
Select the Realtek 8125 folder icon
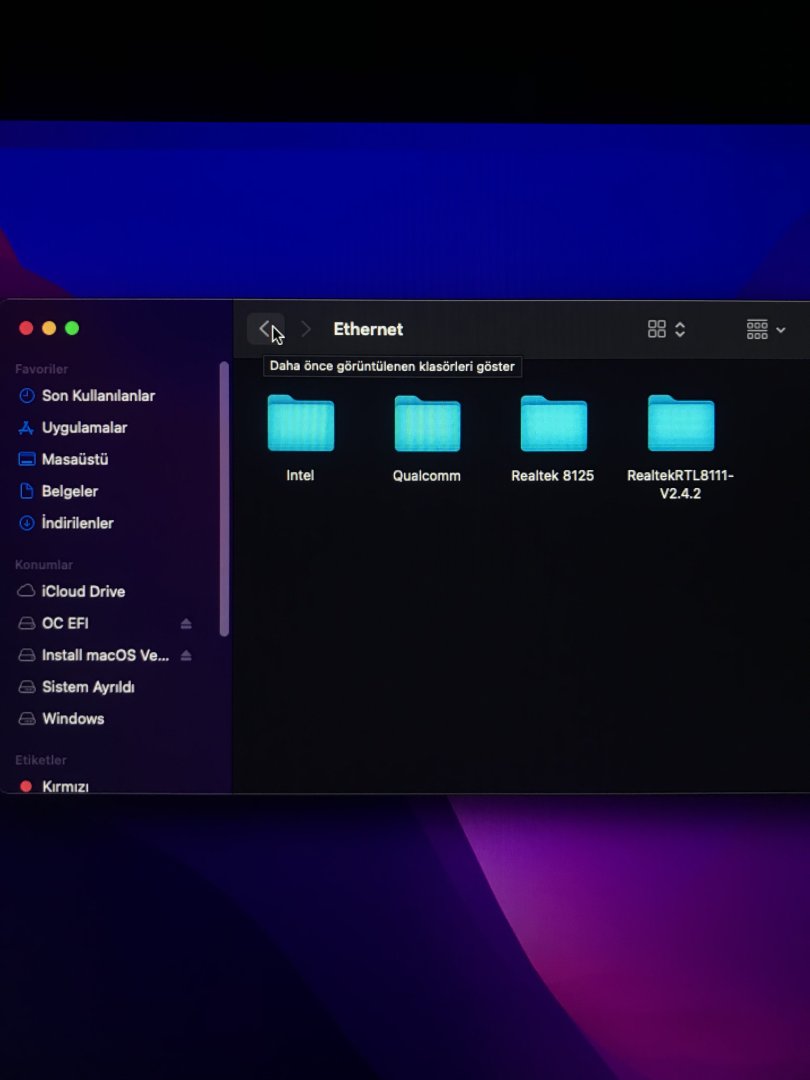click(554, 423)
